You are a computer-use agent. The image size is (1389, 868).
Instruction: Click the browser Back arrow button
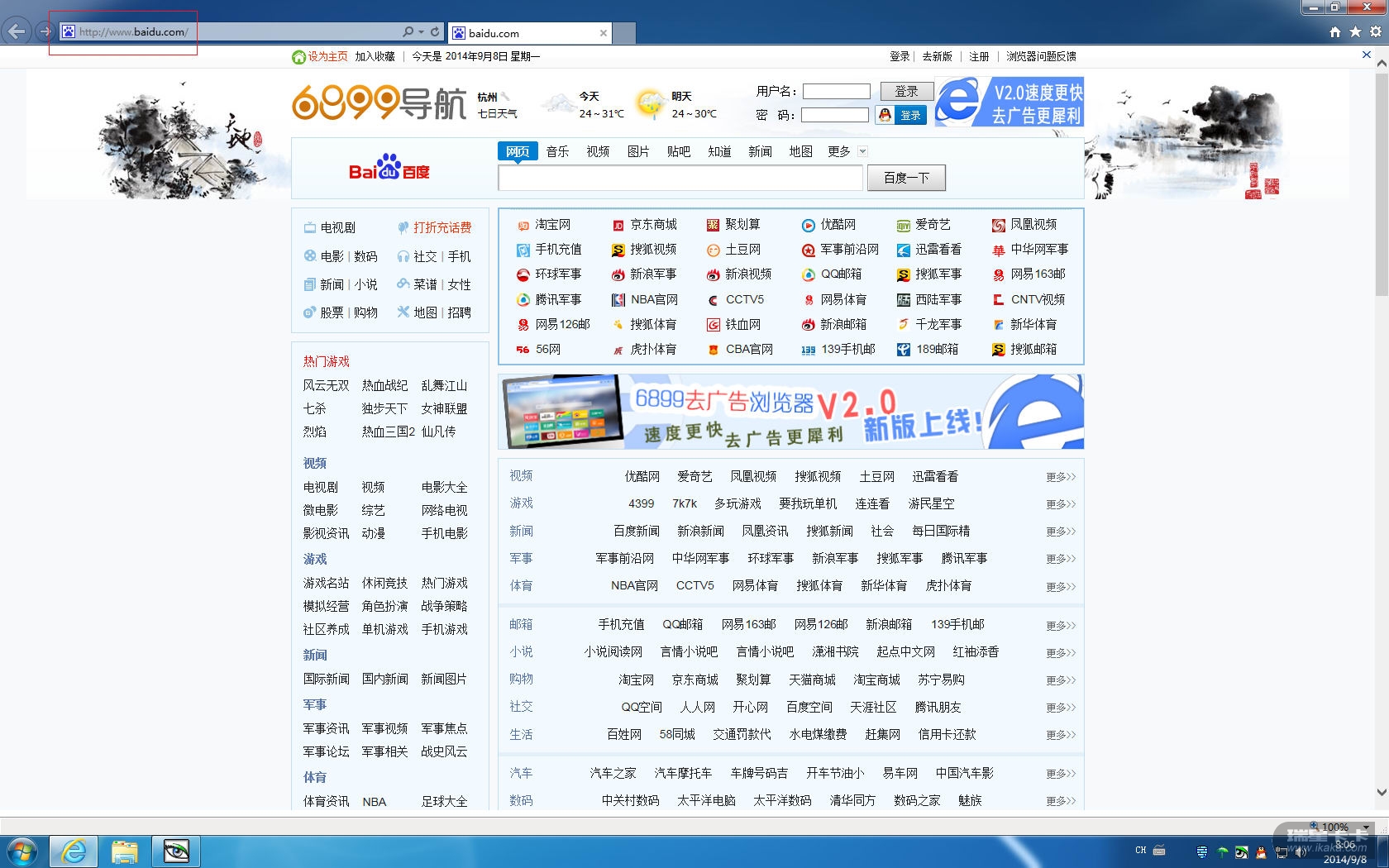pyautogui.click(x=17, y=32)
